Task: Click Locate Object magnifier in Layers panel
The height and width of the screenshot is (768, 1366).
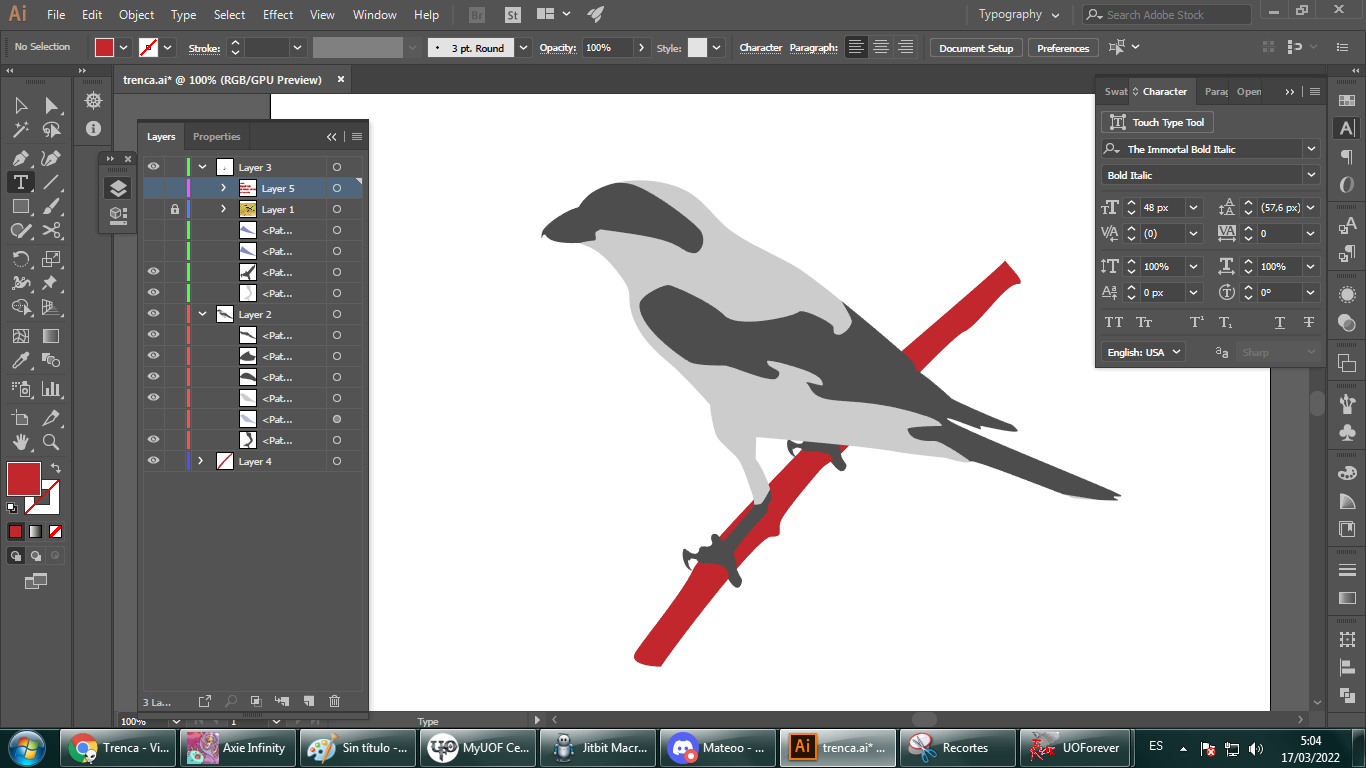Action: click(x=231, y=701)
